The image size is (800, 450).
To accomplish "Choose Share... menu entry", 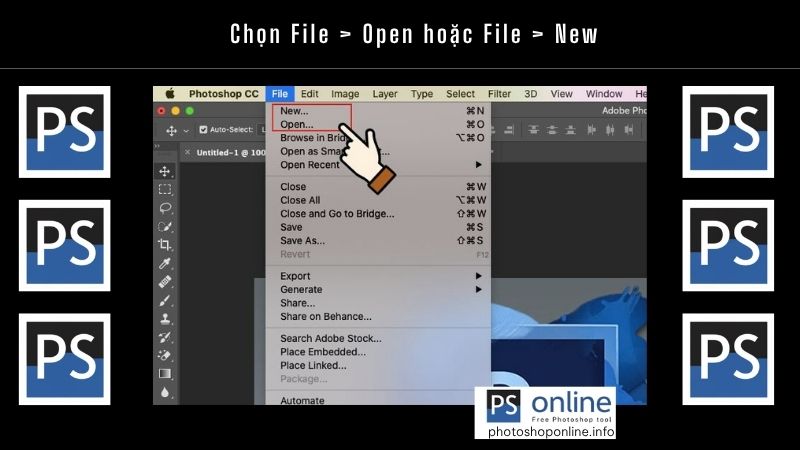I will pos(378,303).
